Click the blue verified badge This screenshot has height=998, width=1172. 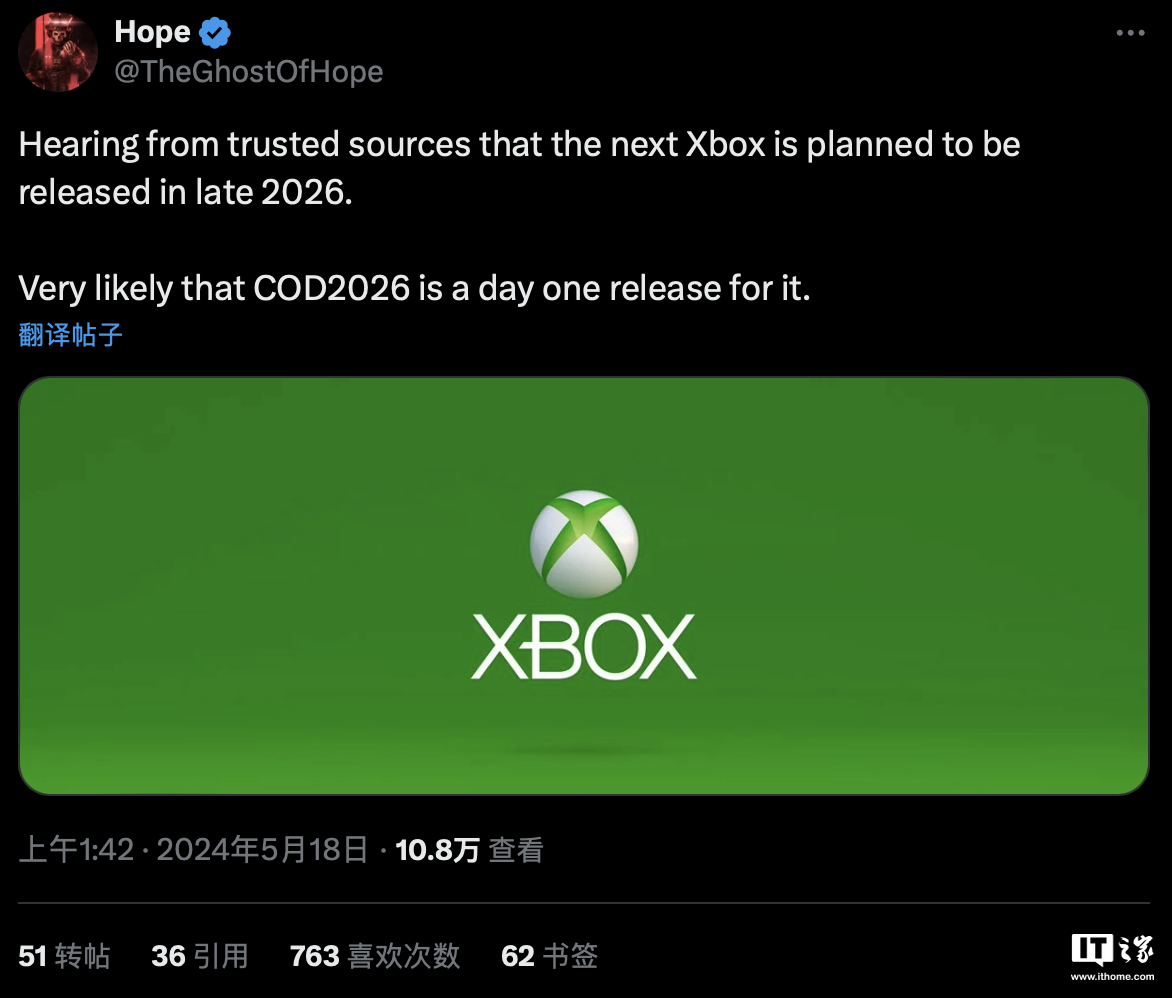coord(215,33)
